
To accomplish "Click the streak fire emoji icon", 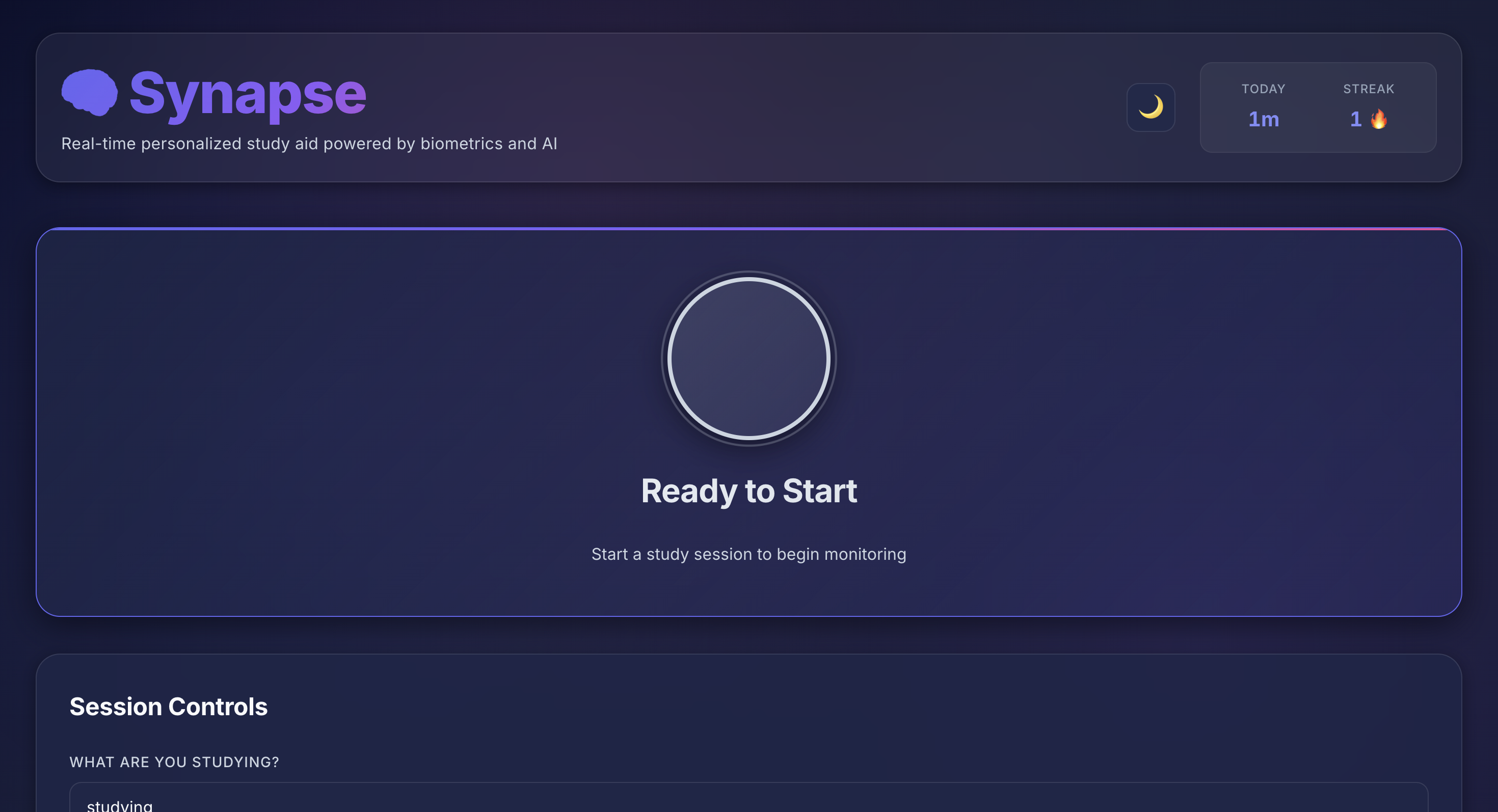I will pos(1379,119).
